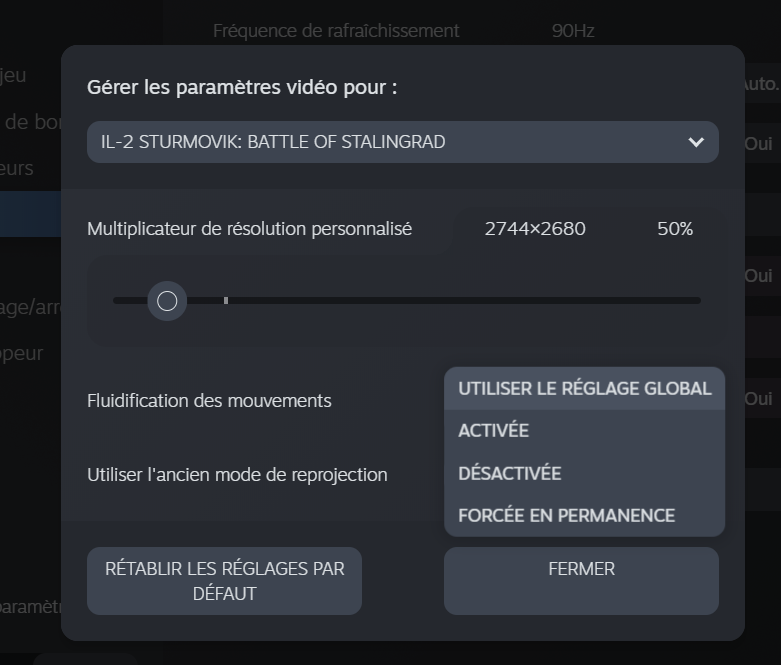Click the 90Hz refresh rate value

tap(573, 31)
